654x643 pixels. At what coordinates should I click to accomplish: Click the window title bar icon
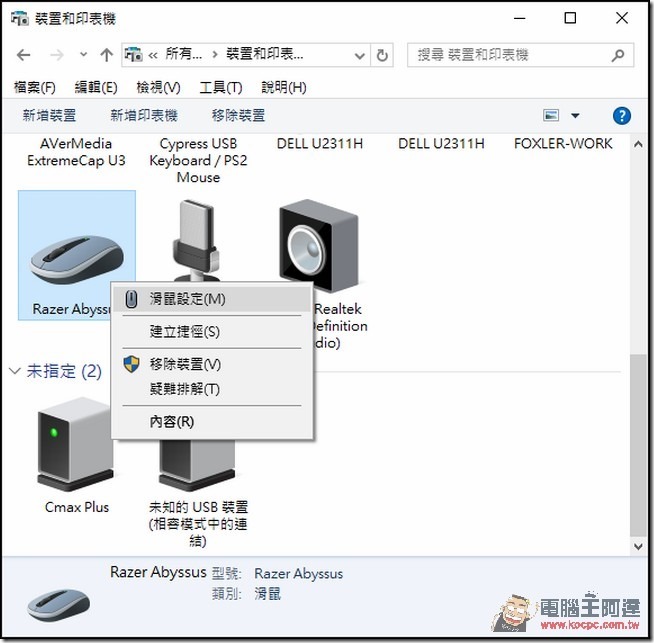click(20, 19)
